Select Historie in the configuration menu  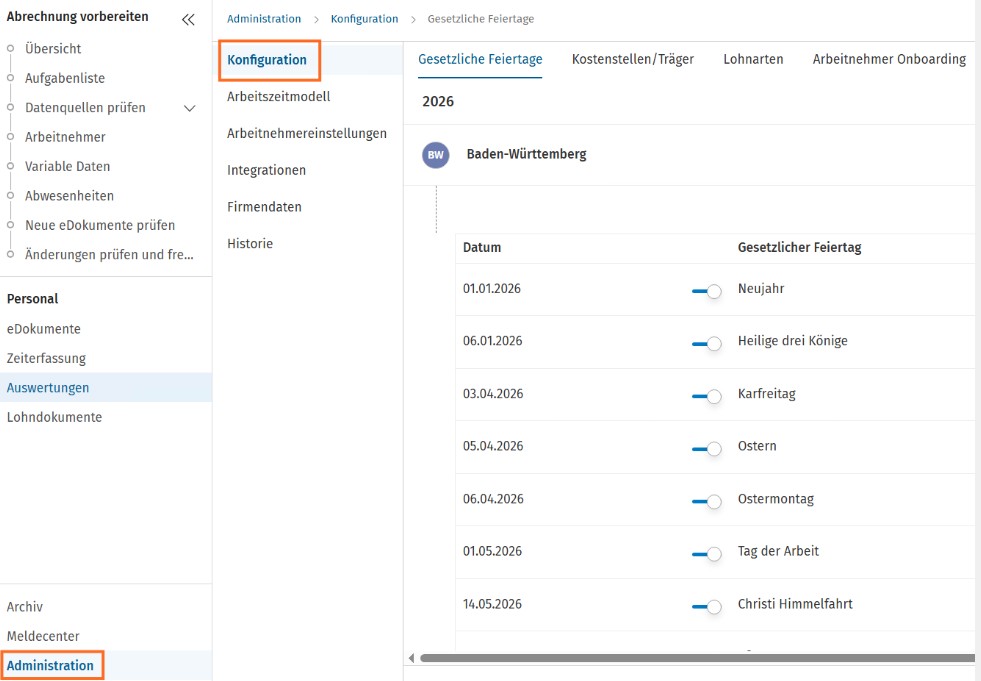[250, 243]
